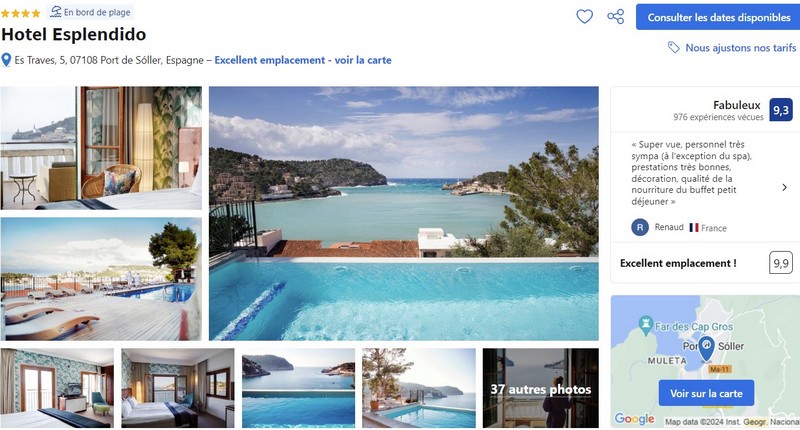This screenshot has width=800, height=430.
Task: Click Renaud's reviewer avatar
Action: coord(640,227)
